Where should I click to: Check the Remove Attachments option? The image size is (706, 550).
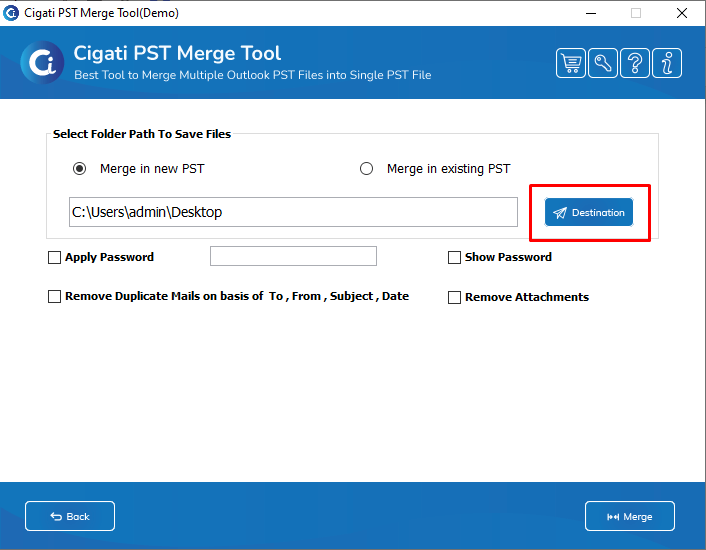(x=454, y=298)
